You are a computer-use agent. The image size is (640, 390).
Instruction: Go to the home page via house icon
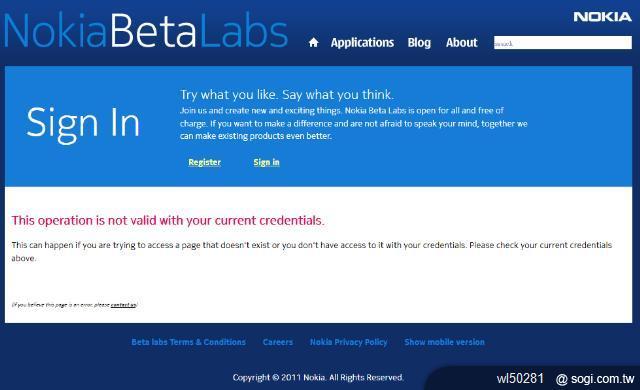313,42
